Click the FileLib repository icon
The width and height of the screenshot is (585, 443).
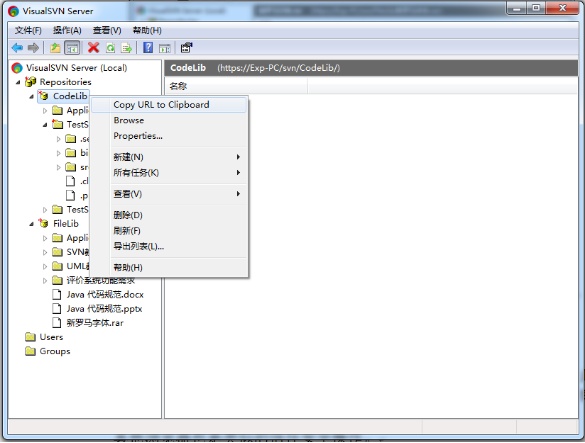[x=44, y=224]
